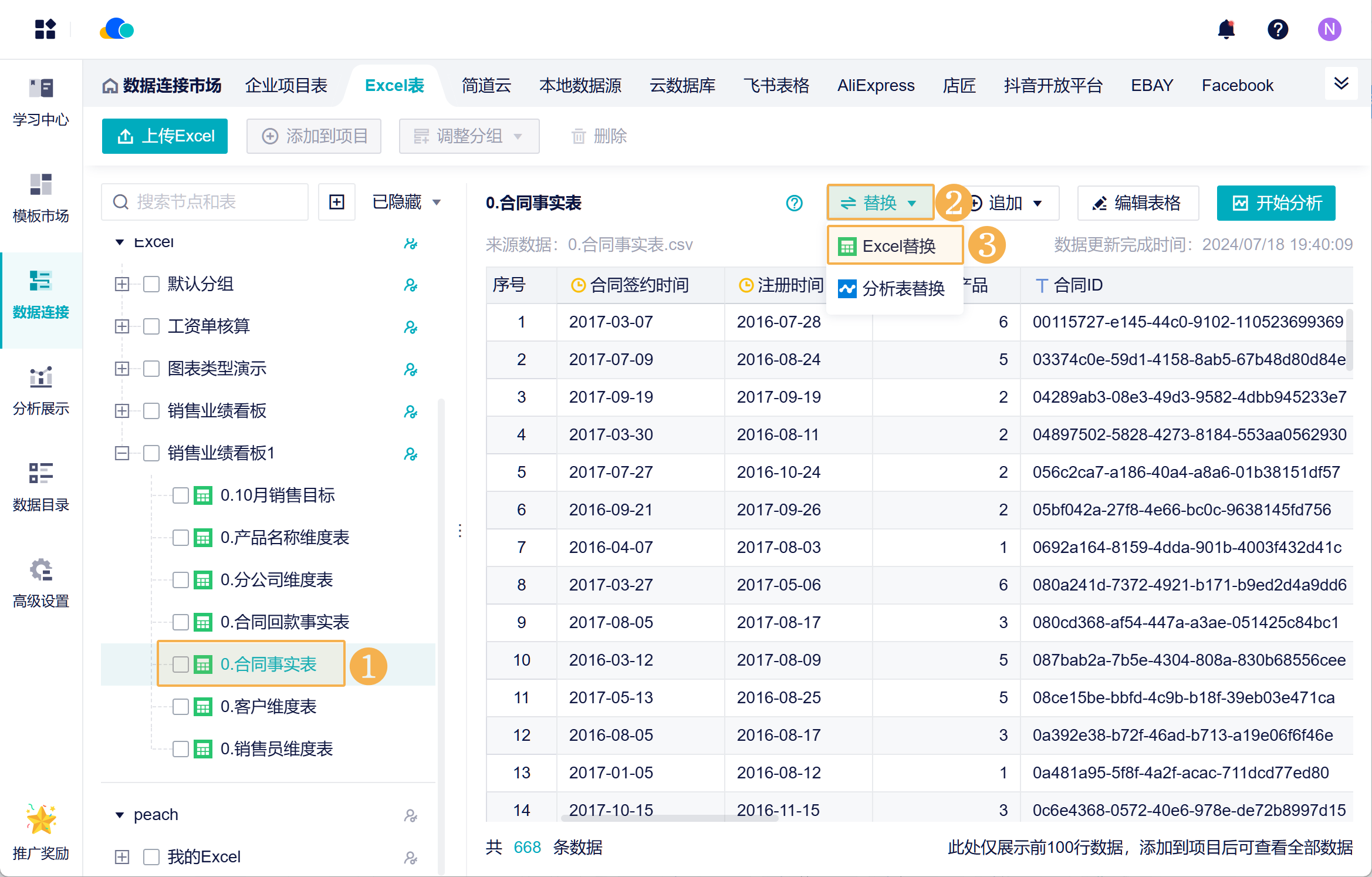
Task: Click the 添加到项目 button
Action: [x=314, y=136]
